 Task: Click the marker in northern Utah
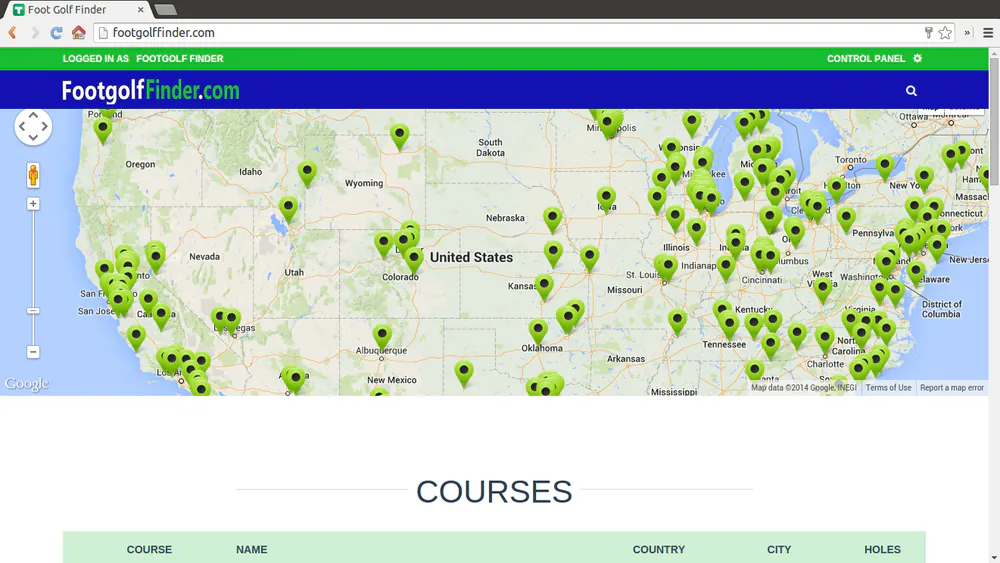(288, 209)
